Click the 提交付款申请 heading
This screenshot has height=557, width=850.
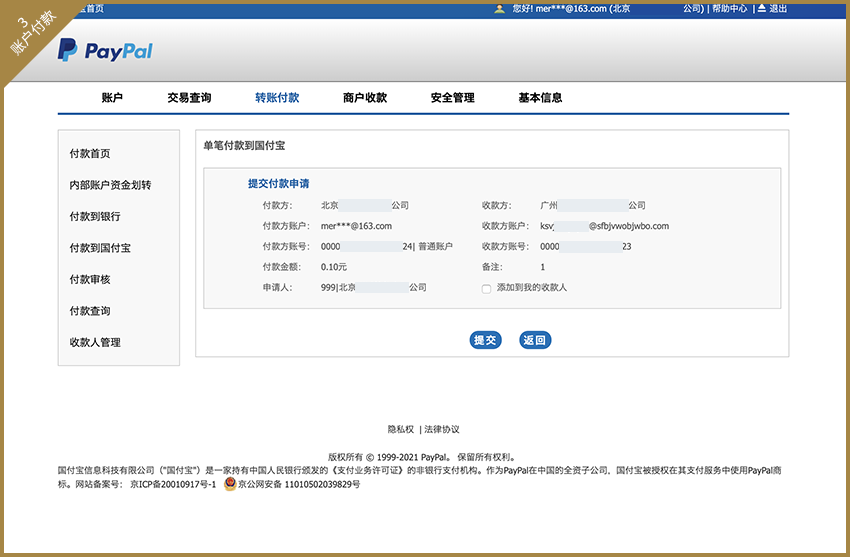coord(279,184)
